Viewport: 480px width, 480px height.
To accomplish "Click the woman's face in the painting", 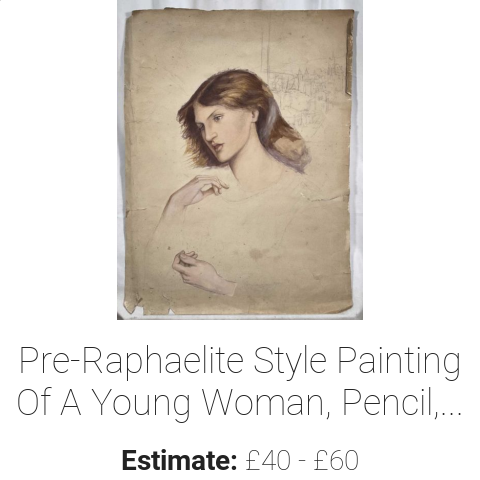I will (220, 132).
